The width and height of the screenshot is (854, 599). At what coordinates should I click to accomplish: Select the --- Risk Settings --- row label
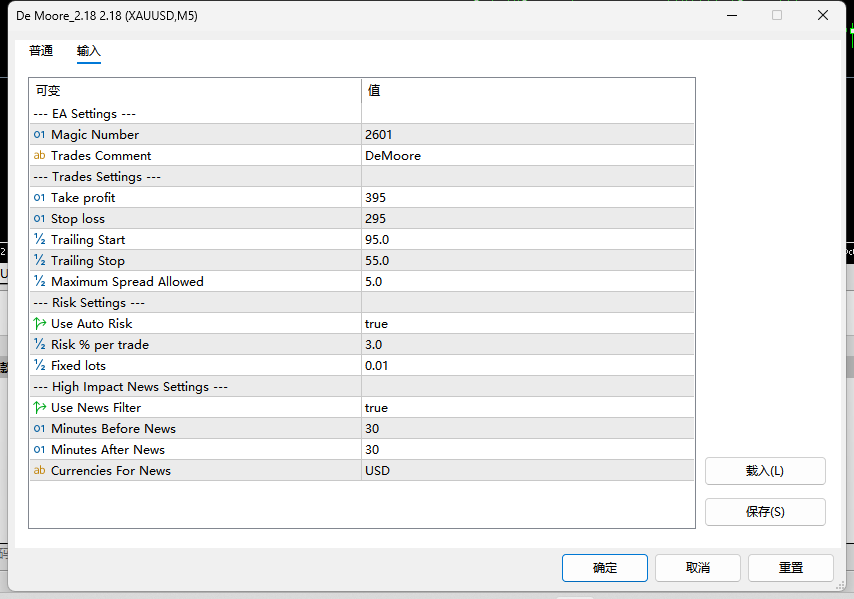click(x=89, y=303)
